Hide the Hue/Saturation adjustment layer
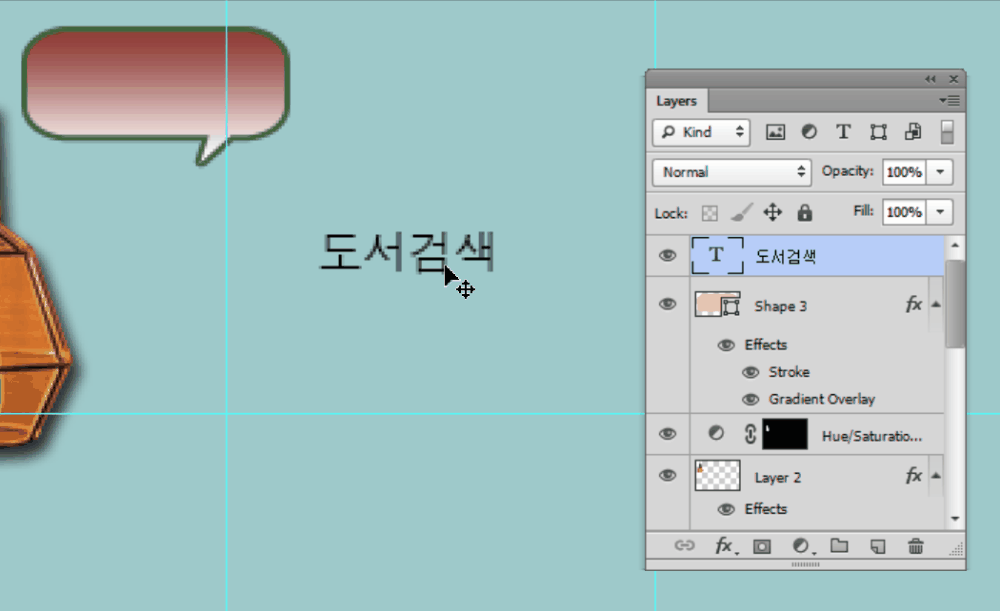 coord(668,434)
